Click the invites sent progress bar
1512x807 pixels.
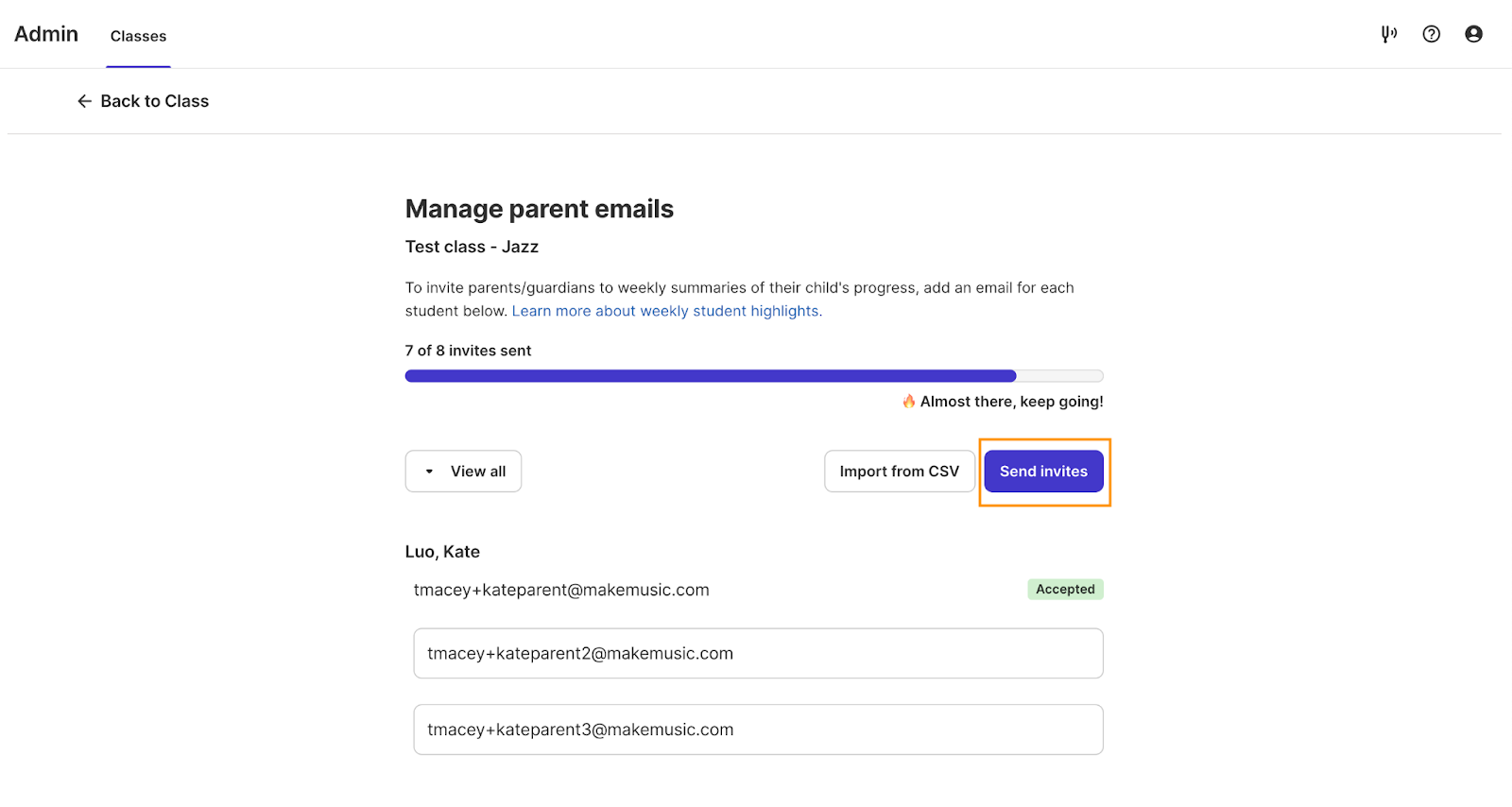click(754, 376)
